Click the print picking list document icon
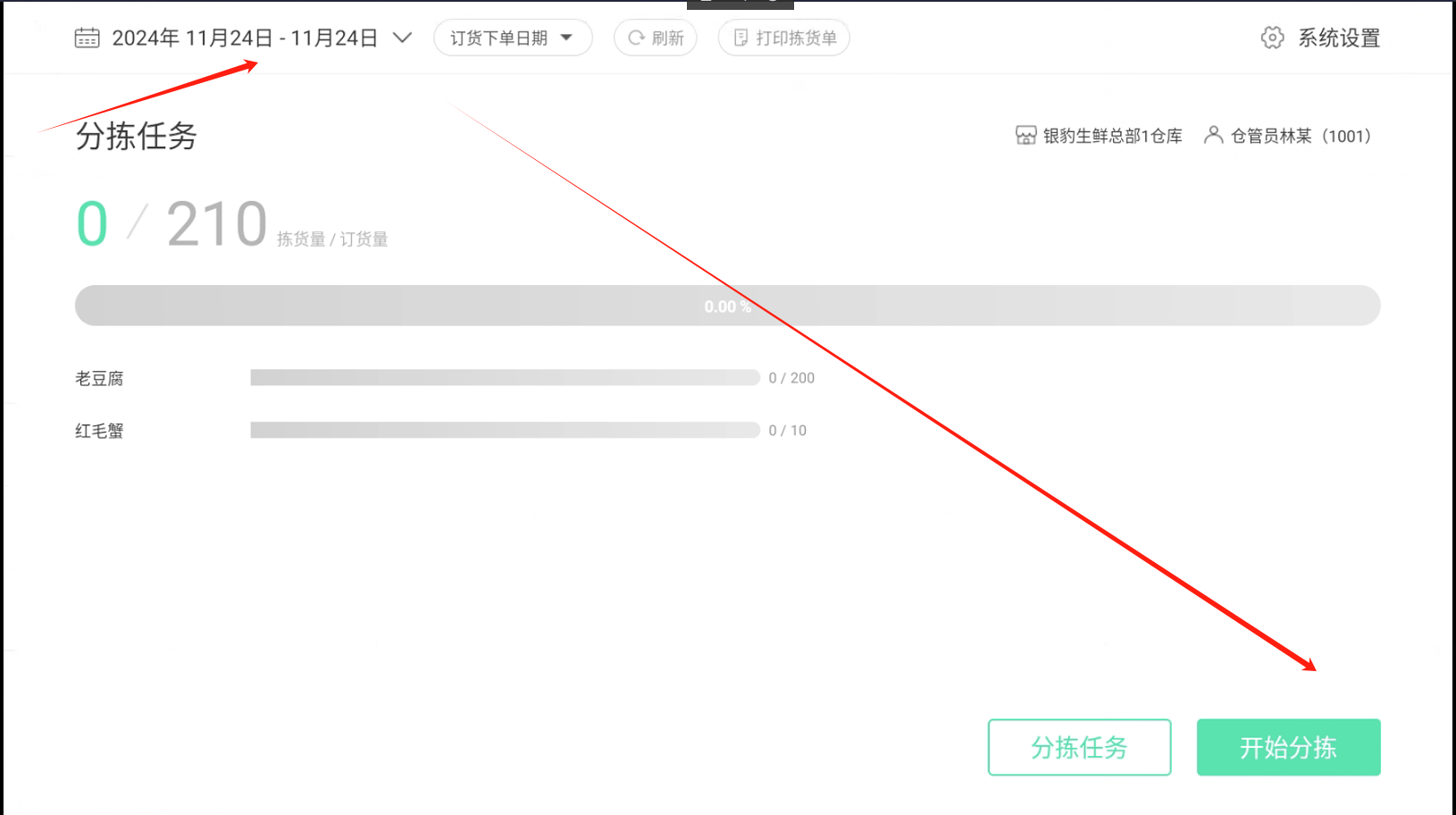 pos(741,38)
